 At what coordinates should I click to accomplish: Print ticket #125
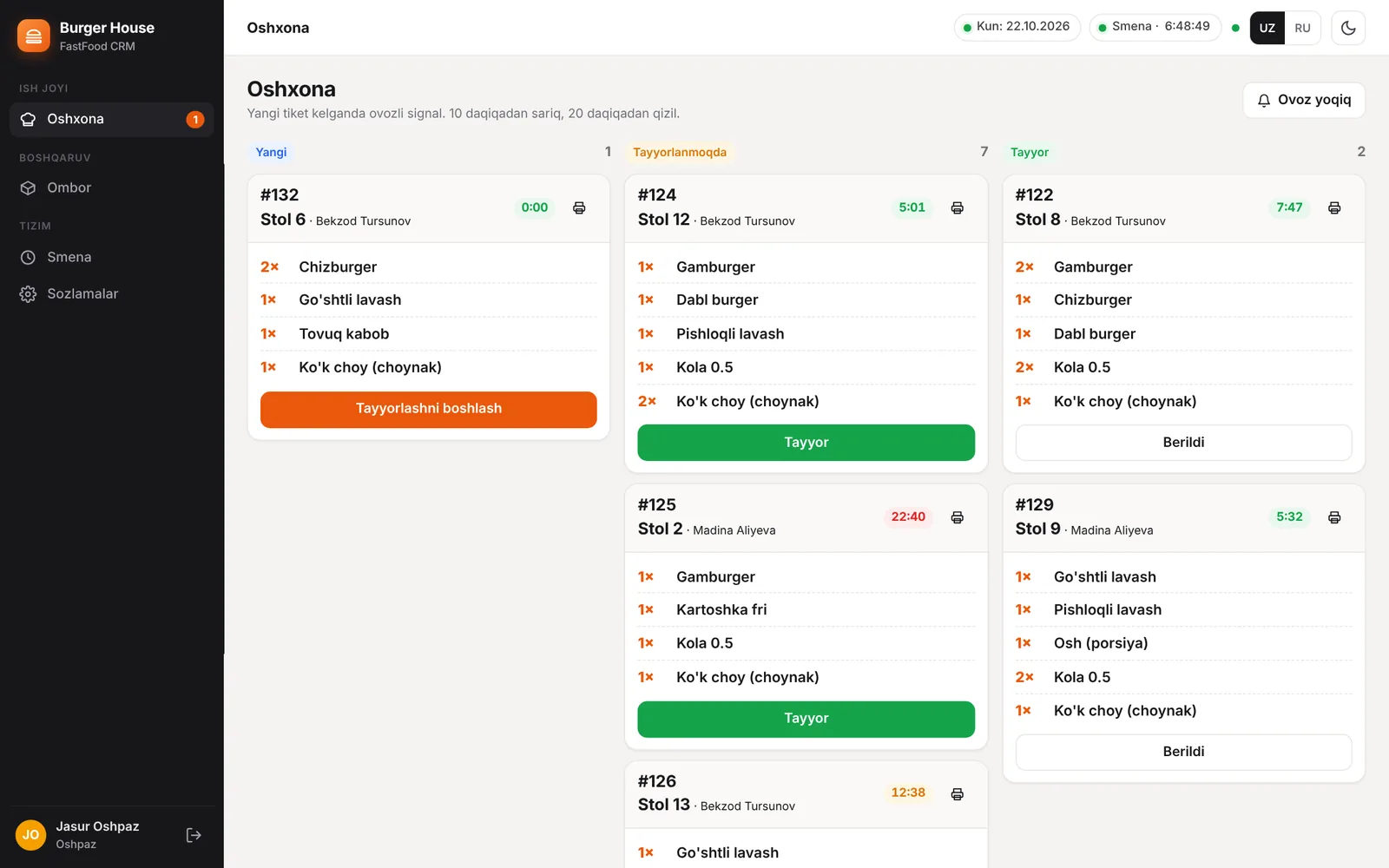click(x=957, y=517)
